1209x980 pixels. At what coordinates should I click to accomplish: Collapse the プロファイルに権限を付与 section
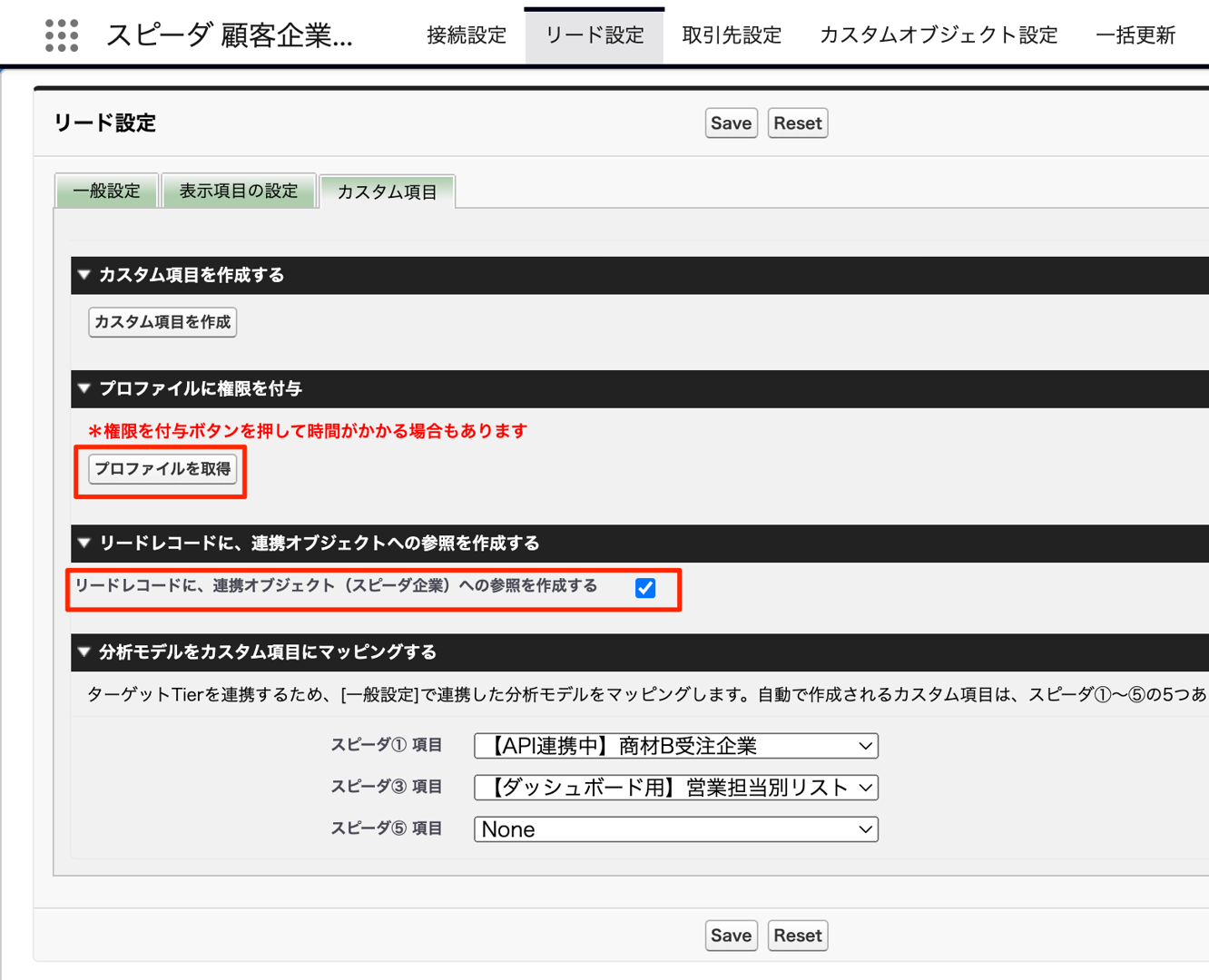pyautogui.click(x=84, y=388)
